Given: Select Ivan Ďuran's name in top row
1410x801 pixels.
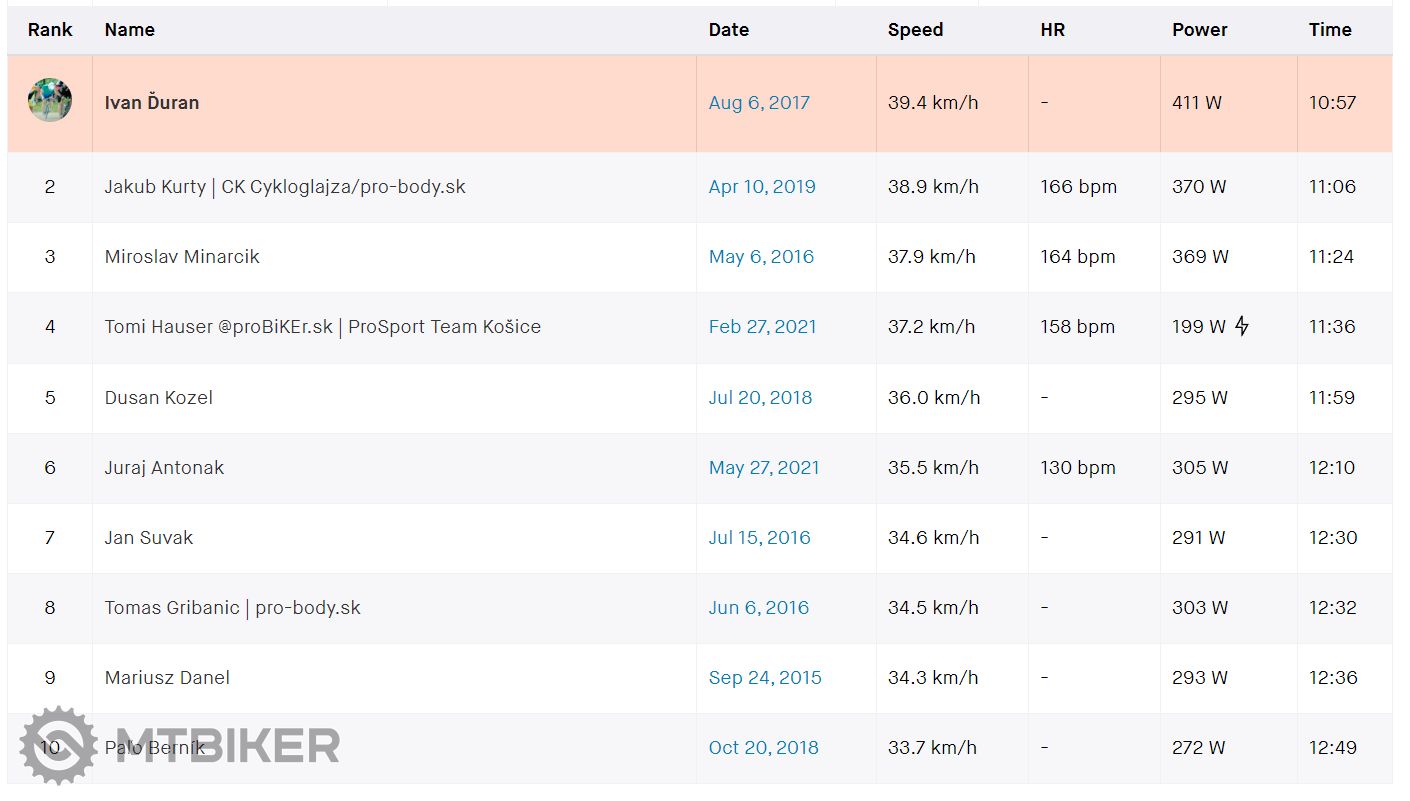Looking at the screenshot, I should pyautogui.click(x=152, y=103).
